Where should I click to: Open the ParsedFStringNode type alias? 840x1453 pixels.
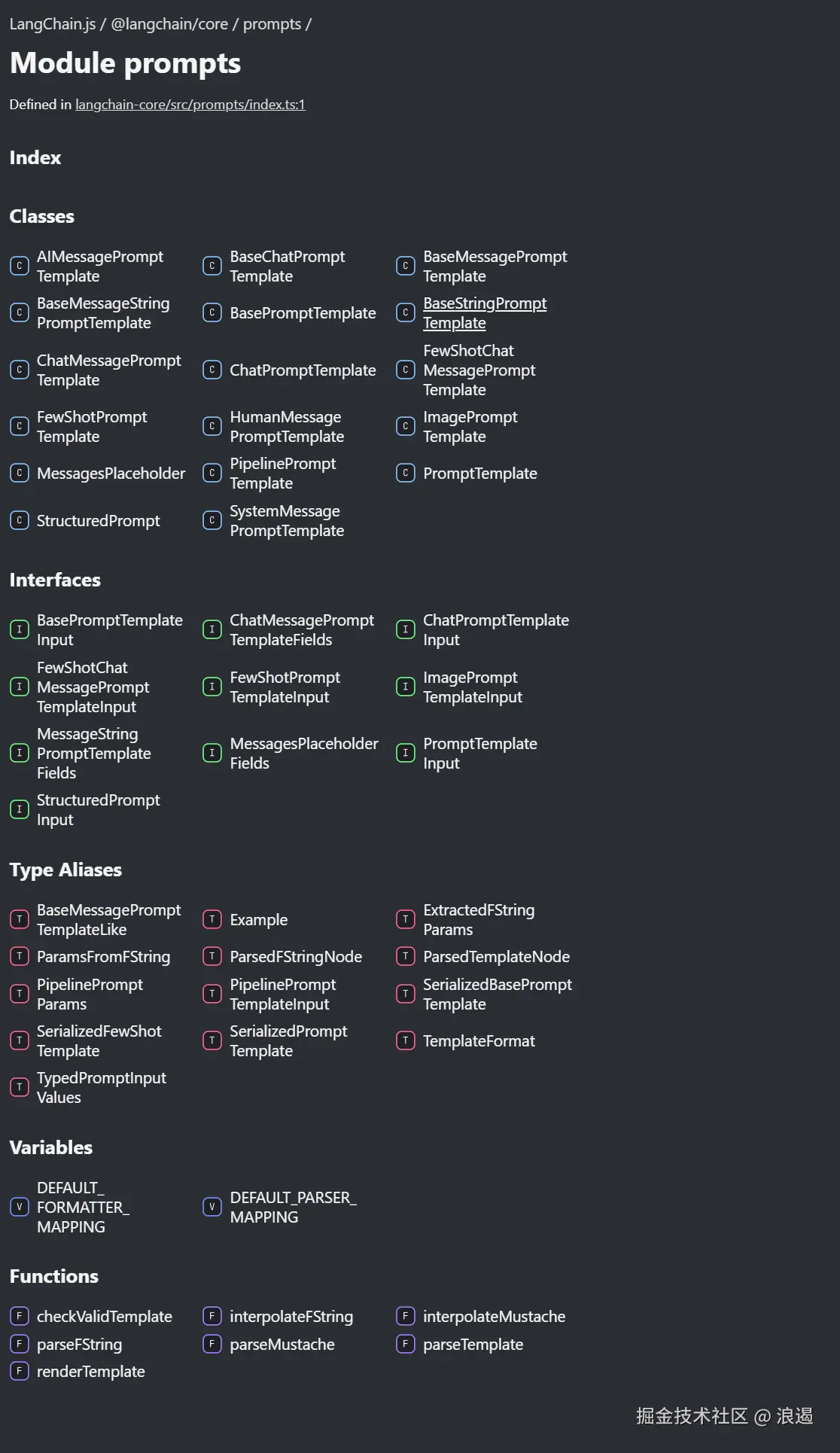click(x=295, y=956)
